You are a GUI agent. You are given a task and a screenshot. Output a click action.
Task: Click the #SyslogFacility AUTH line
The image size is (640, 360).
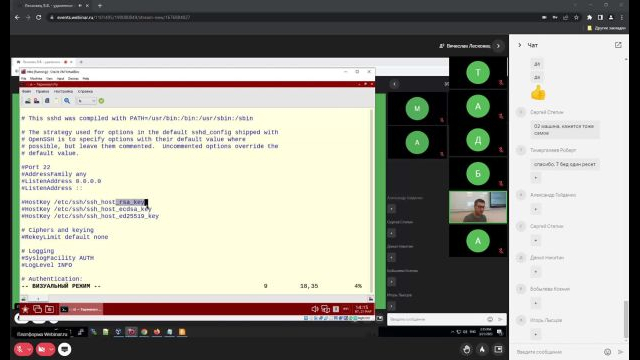tap(58, 258)
